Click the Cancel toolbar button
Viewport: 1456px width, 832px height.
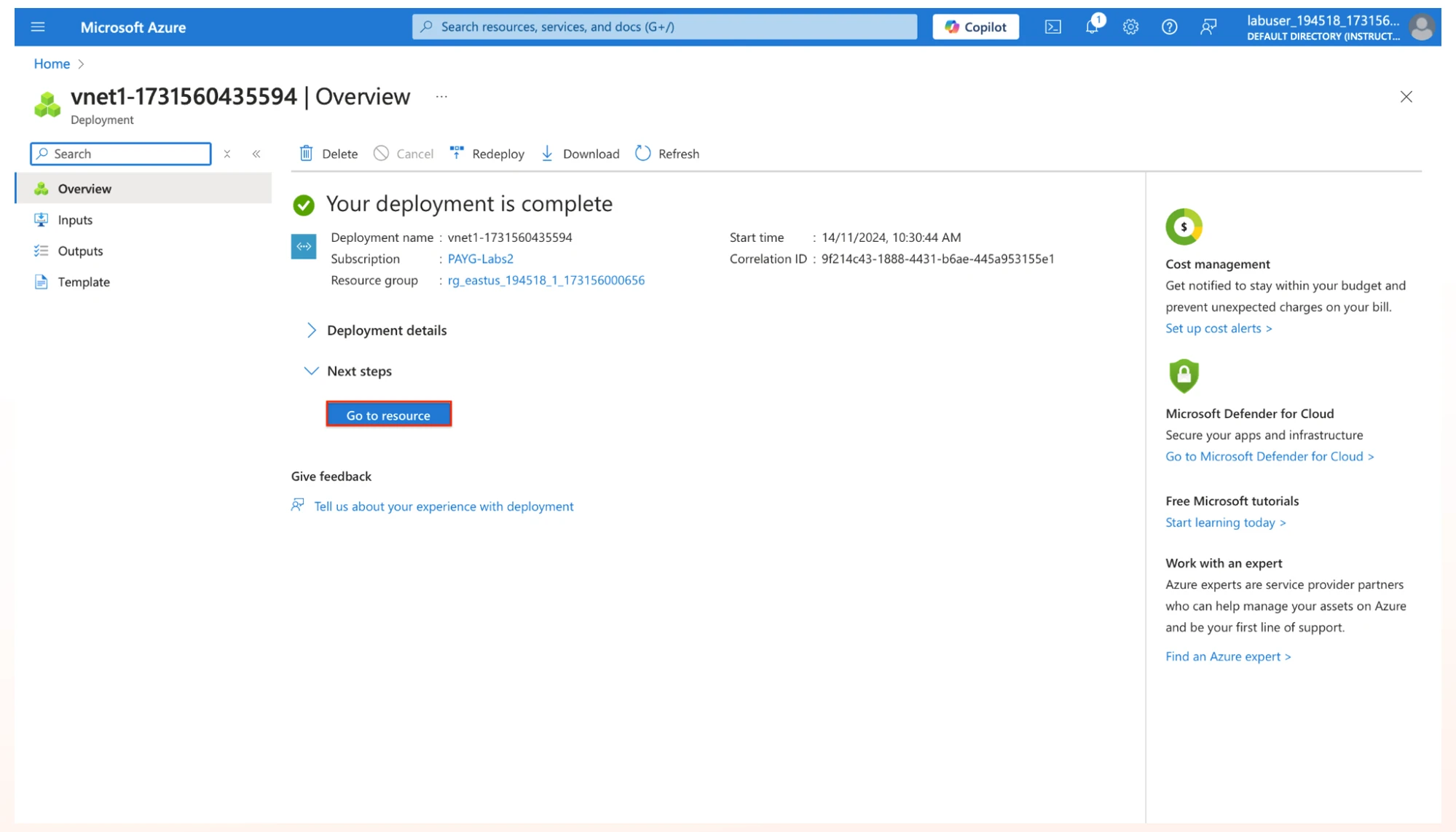tap(404, 154)
